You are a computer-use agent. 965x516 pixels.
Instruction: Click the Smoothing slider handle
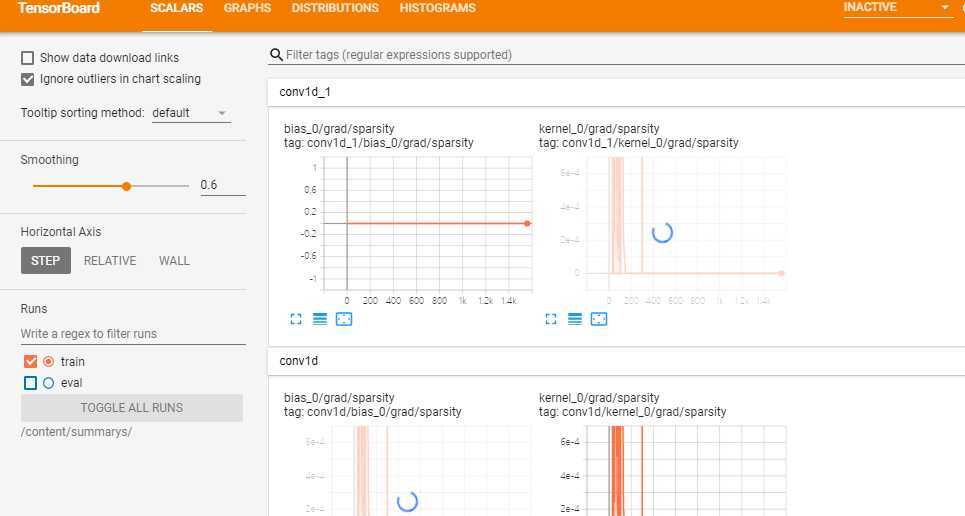[x=126, y=186]
